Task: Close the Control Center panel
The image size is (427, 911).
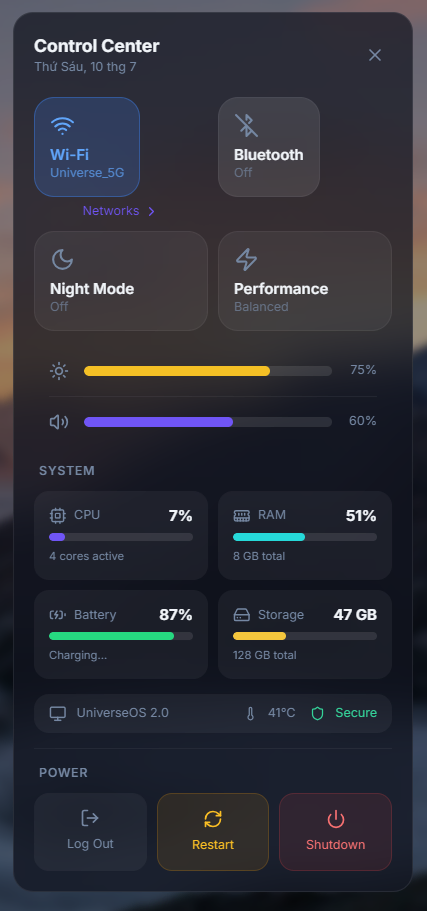Action: (x=375, y=55)
